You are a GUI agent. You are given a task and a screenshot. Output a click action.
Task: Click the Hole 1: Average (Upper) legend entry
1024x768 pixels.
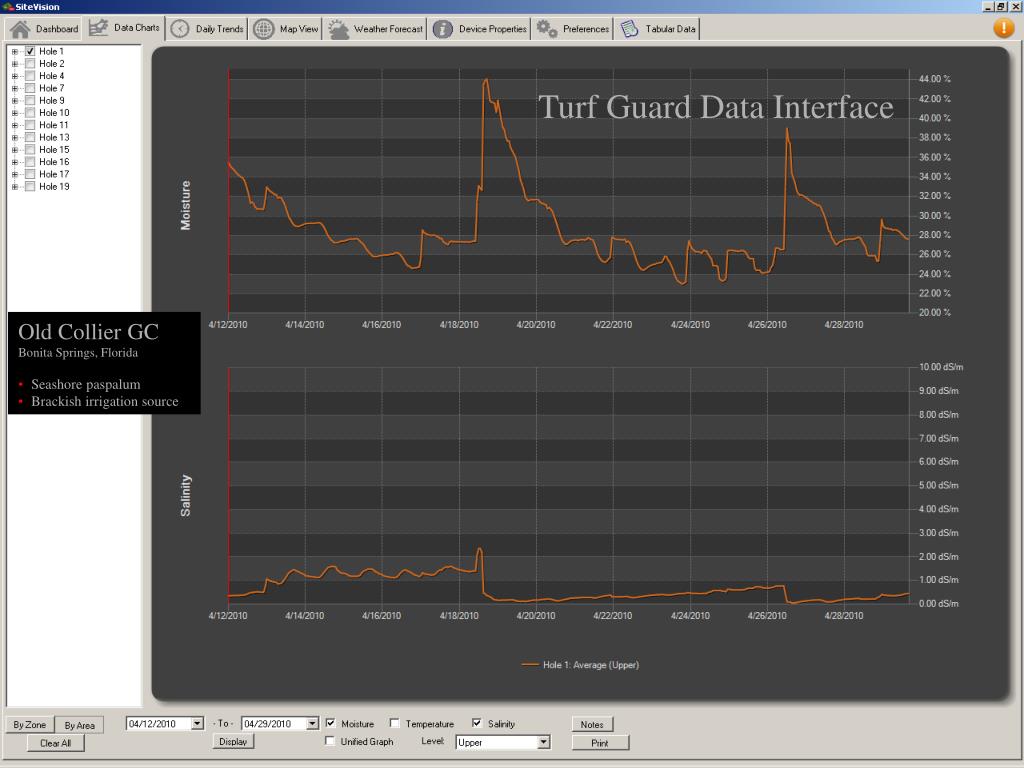pos(580,665)
